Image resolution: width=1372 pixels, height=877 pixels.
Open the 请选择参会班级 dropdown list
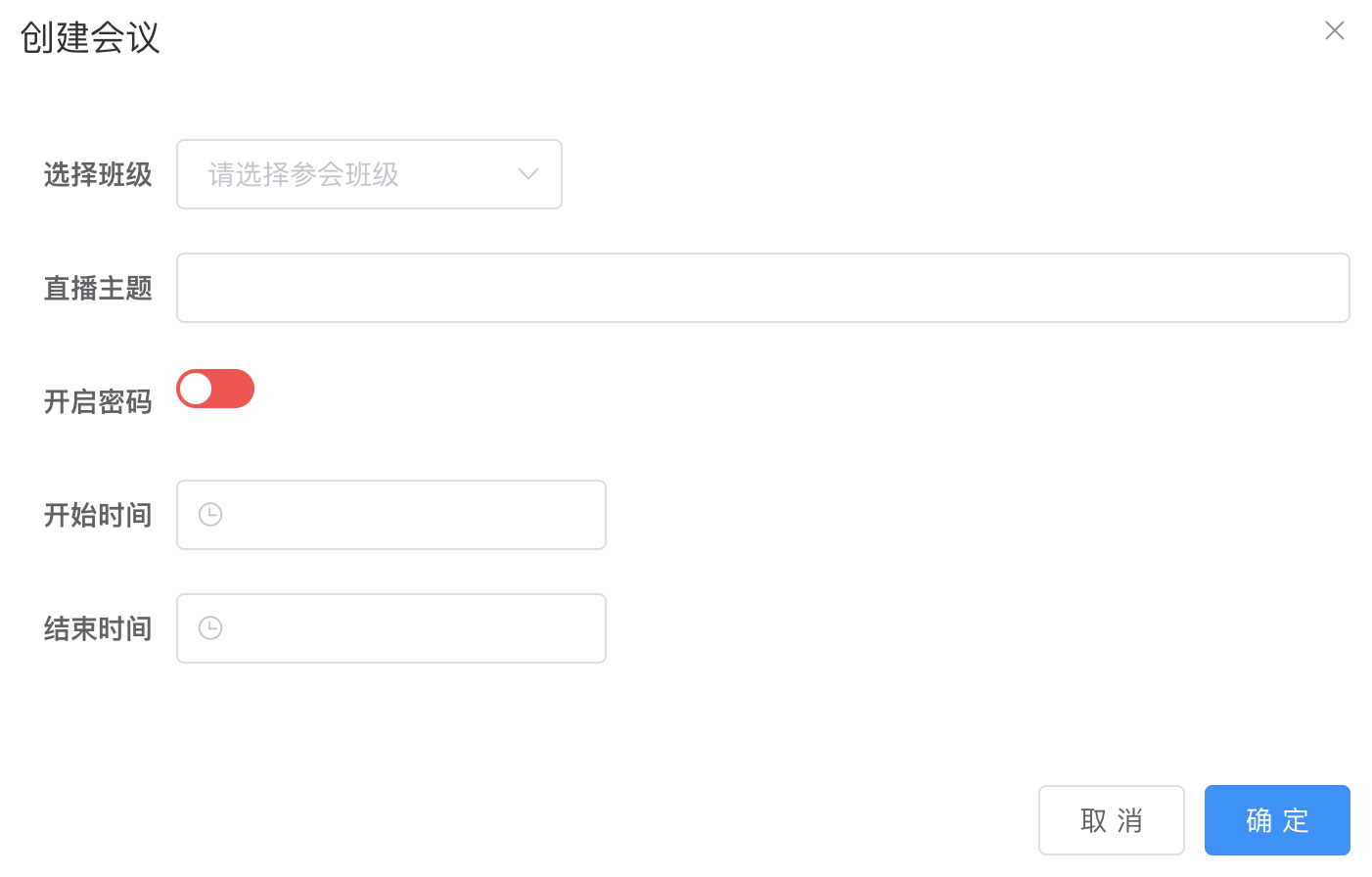[369, 174]
